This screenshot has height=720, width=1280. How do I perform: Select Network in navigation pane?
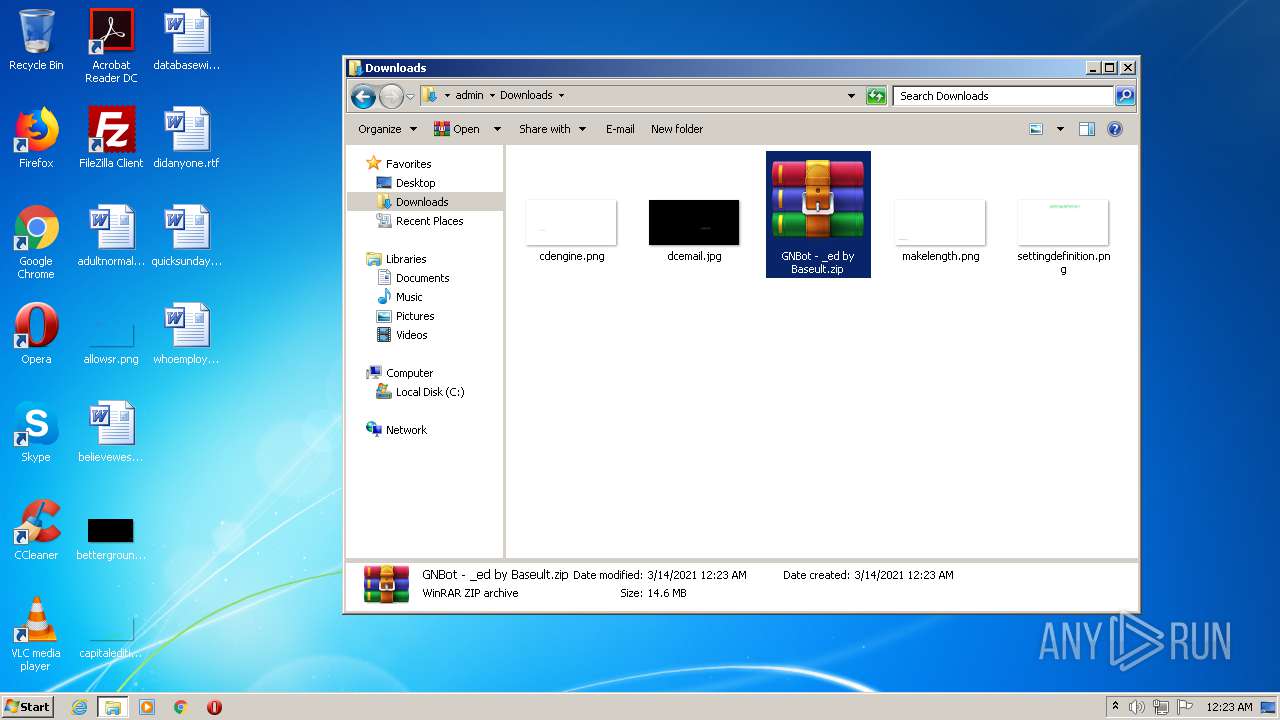(397, 430)
